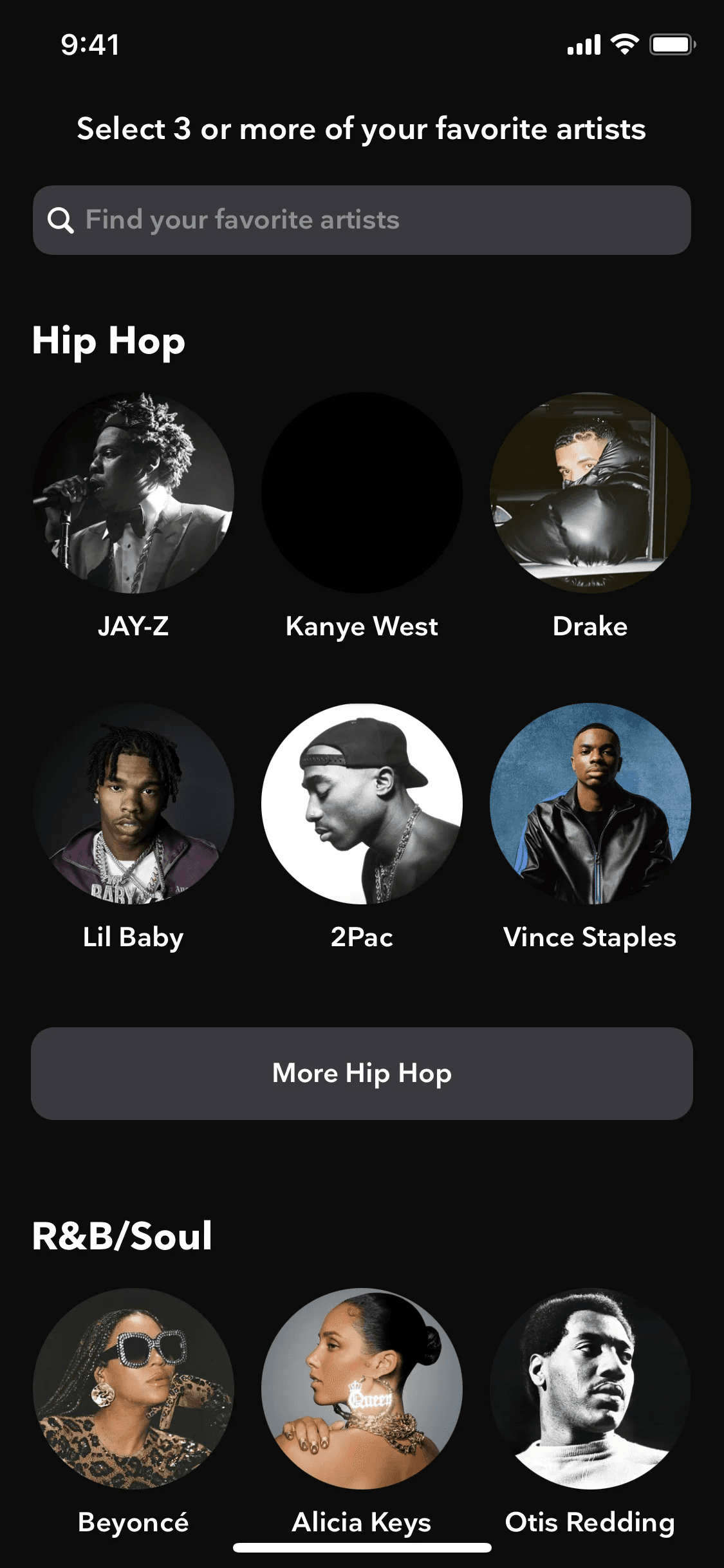
Task: Open the More Hip Hop button
Action: point(362,1074)
